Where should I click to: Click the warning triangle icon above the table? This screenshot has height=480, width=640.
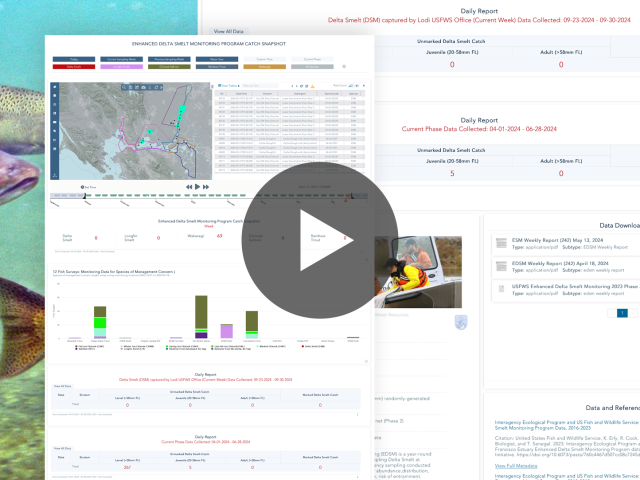click(313, 86)
